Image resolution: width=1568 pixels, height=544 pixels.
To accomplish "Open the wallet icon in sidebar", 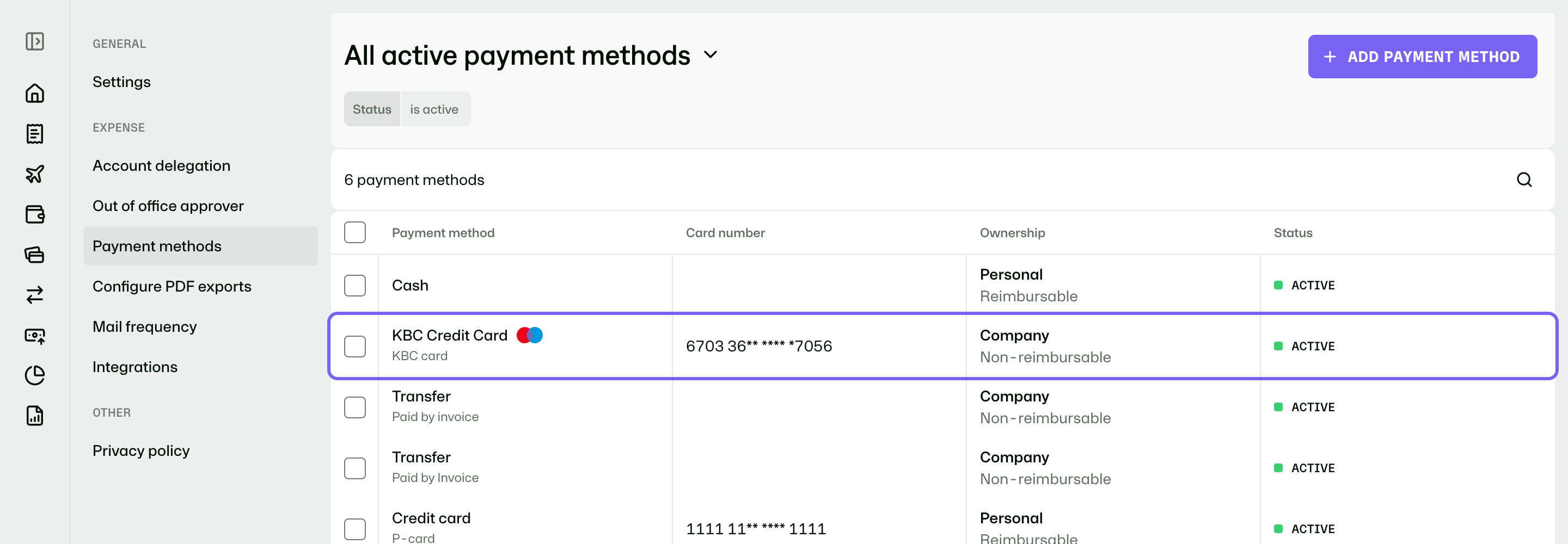I will [35, 214].
